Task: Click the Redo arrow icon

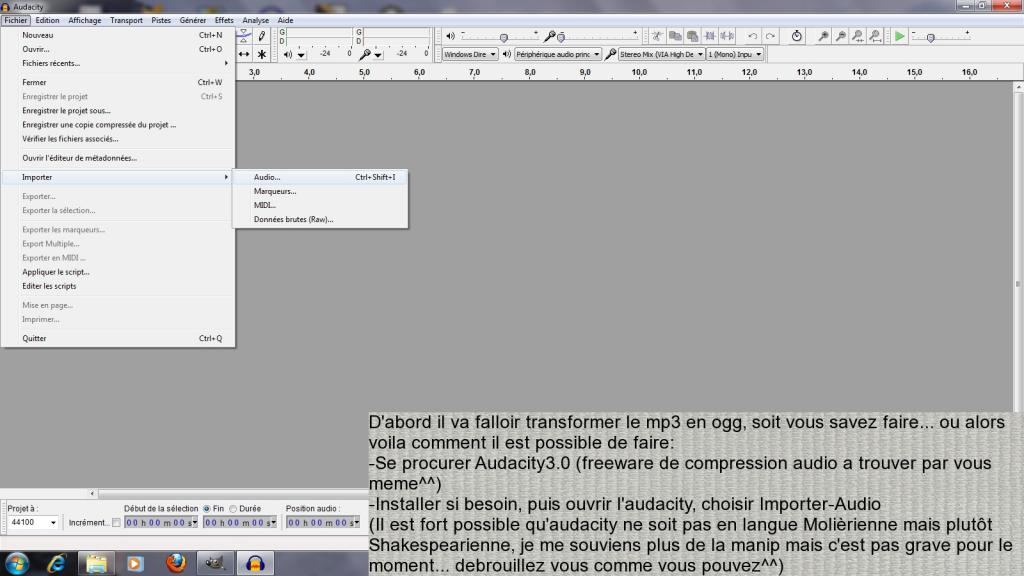Action: click(770, 36)
